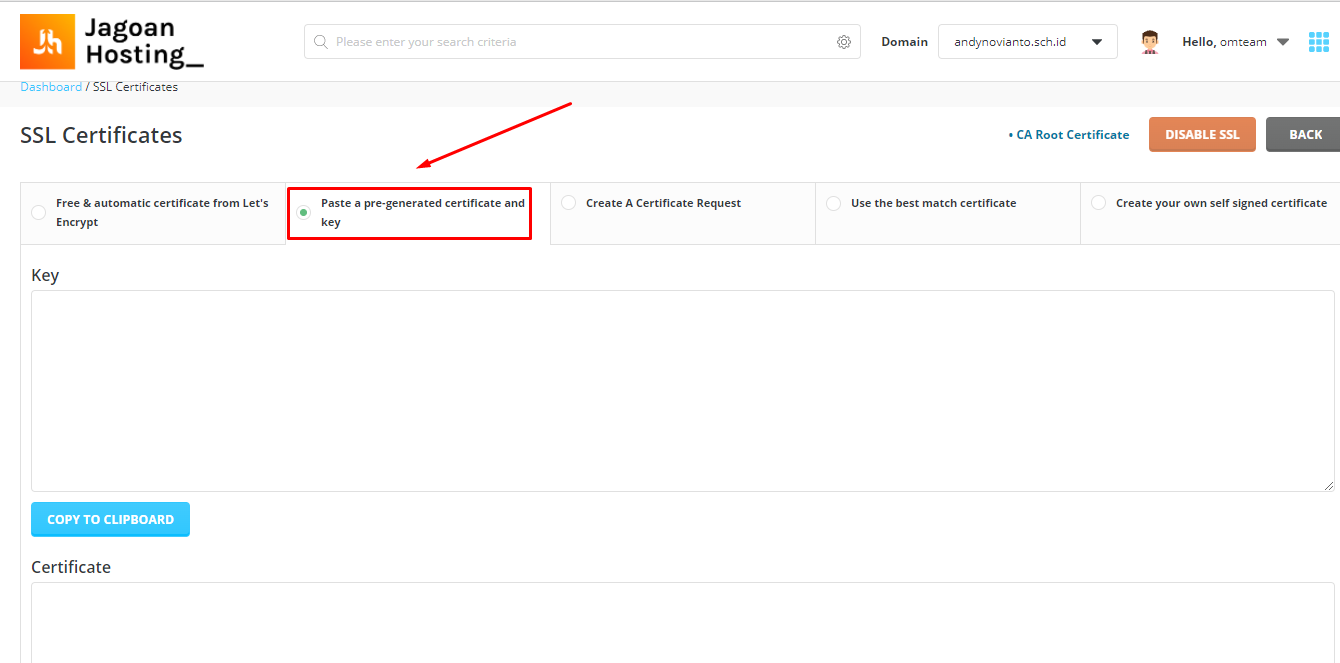This screenshot has height=663, width=1340.
Task: Click inside the Certificate text area
Action: coord(670,625)
